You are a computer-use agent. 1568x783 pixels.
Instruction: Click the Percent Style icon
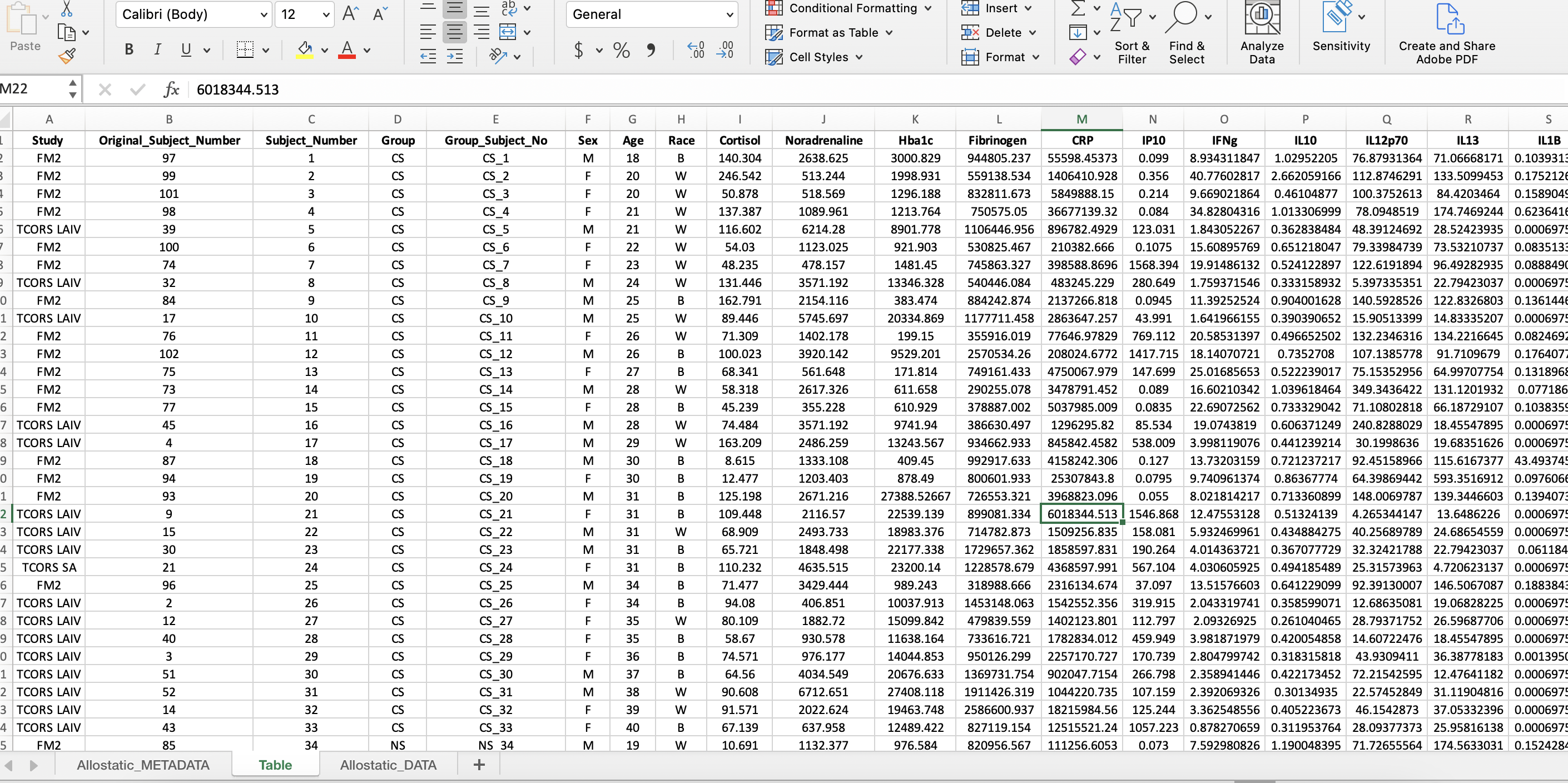(621, 50)
